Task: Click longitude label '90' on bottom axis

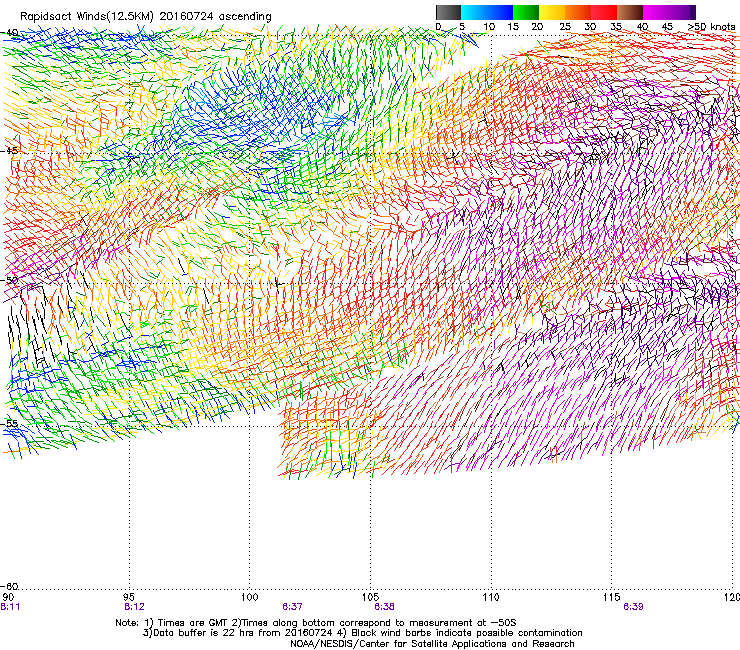Action: [8, 597]
